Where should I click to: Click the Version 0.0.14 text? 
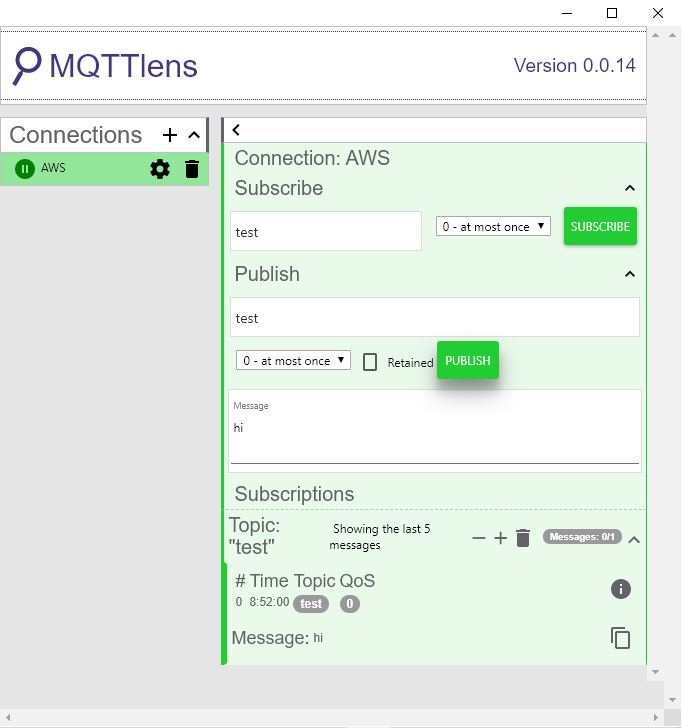[x=574, y=65]
